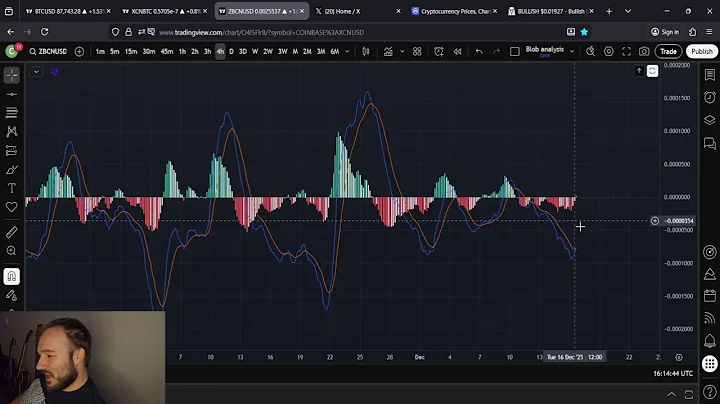
Task: Toggle the magnet mode
Action: tap(12, 276)
